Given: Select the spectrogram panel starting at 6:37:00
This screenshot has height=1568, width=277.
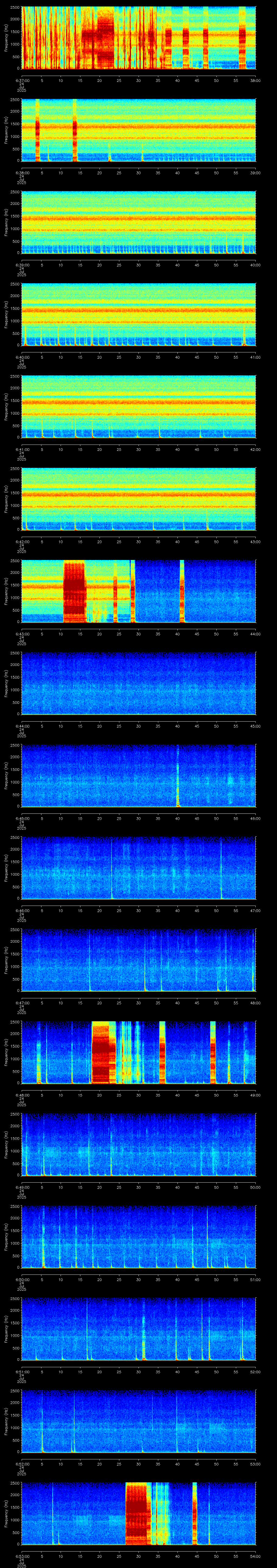Looking at the screenshot, I should [138, 38].
